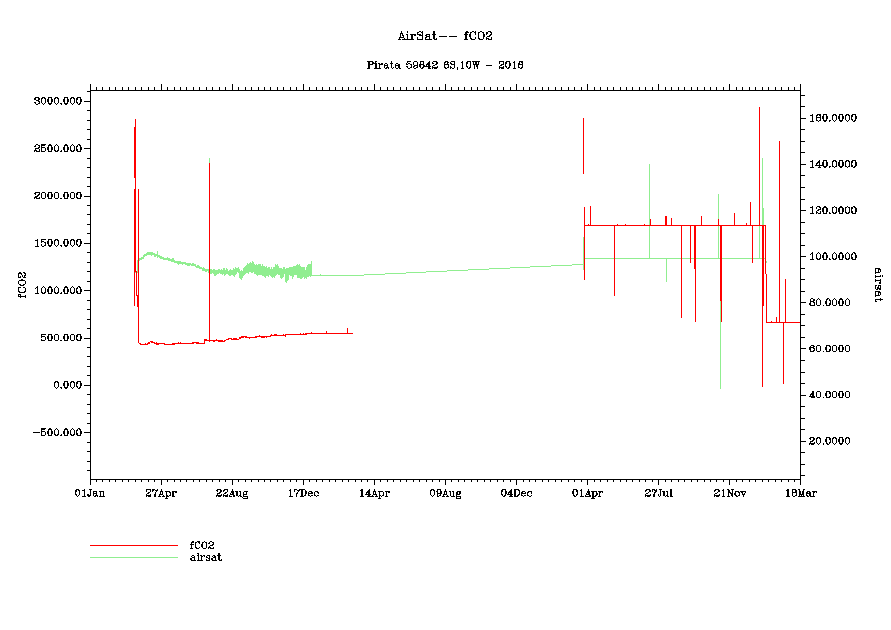Click the 22Aug date tick label
The height and width of the screenshot is (630, 891).
pyautogui.click(x=231, y=493)
